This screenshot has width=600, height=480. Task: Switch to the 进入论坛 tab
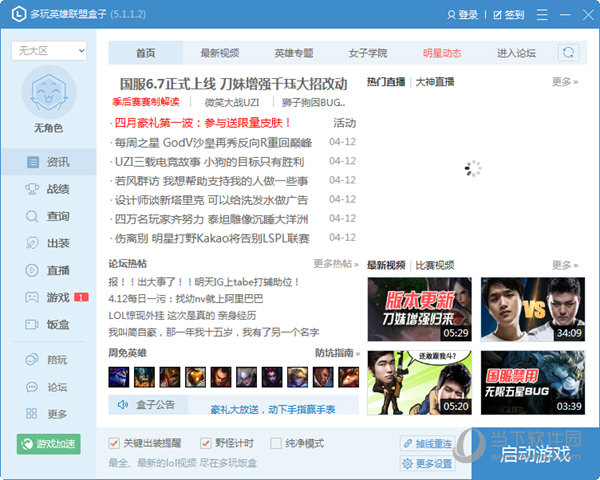(x=516, y=53)
